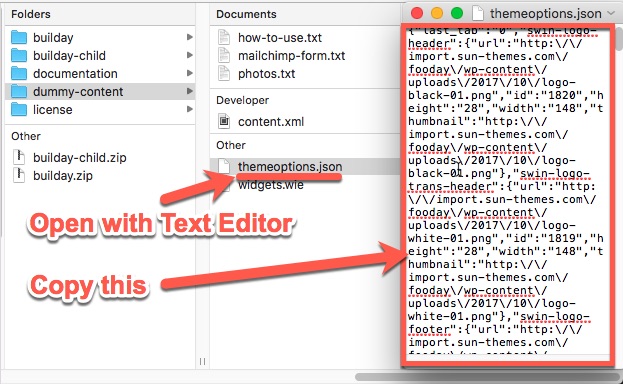
Task: Expand the documentation folder arrow
Action: pyautogui.click(x=190, y=73)
